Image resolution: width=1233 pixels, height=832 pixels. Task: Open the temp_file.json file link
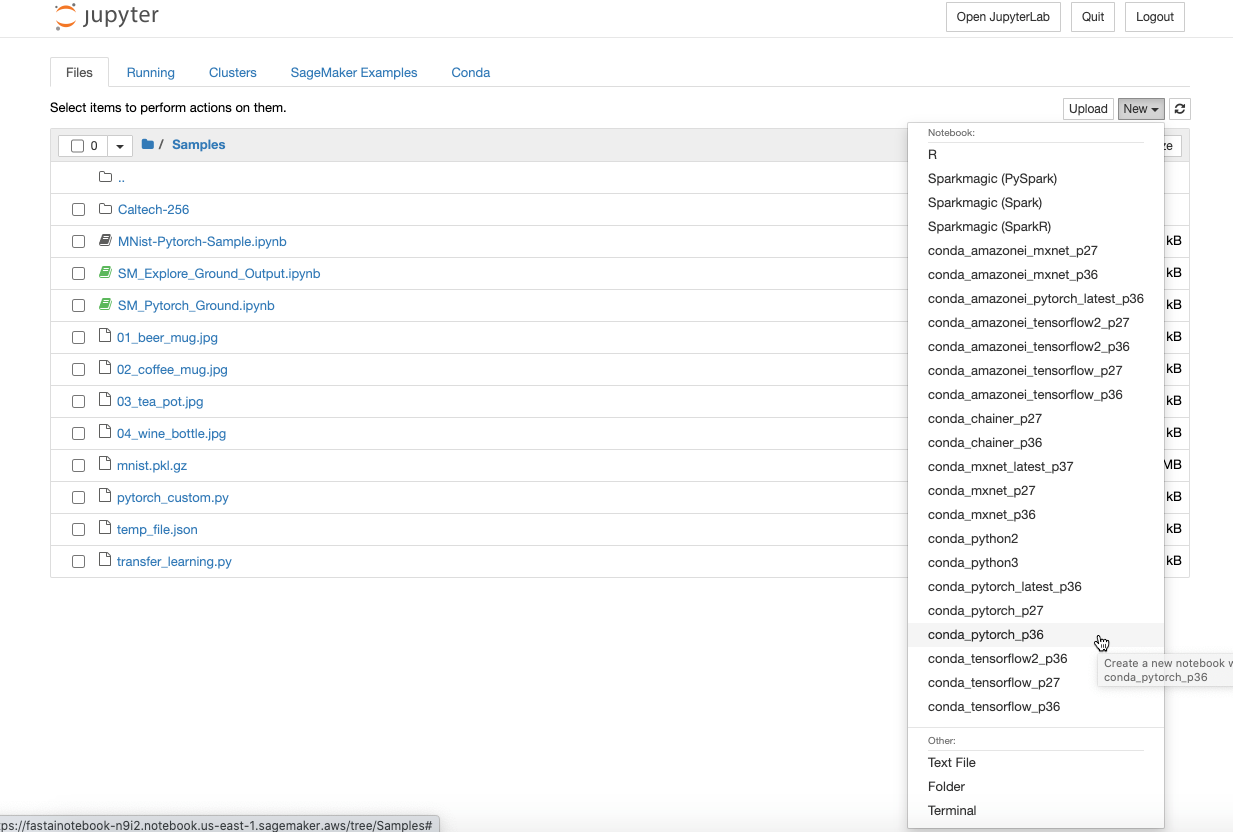coord(157,530)
